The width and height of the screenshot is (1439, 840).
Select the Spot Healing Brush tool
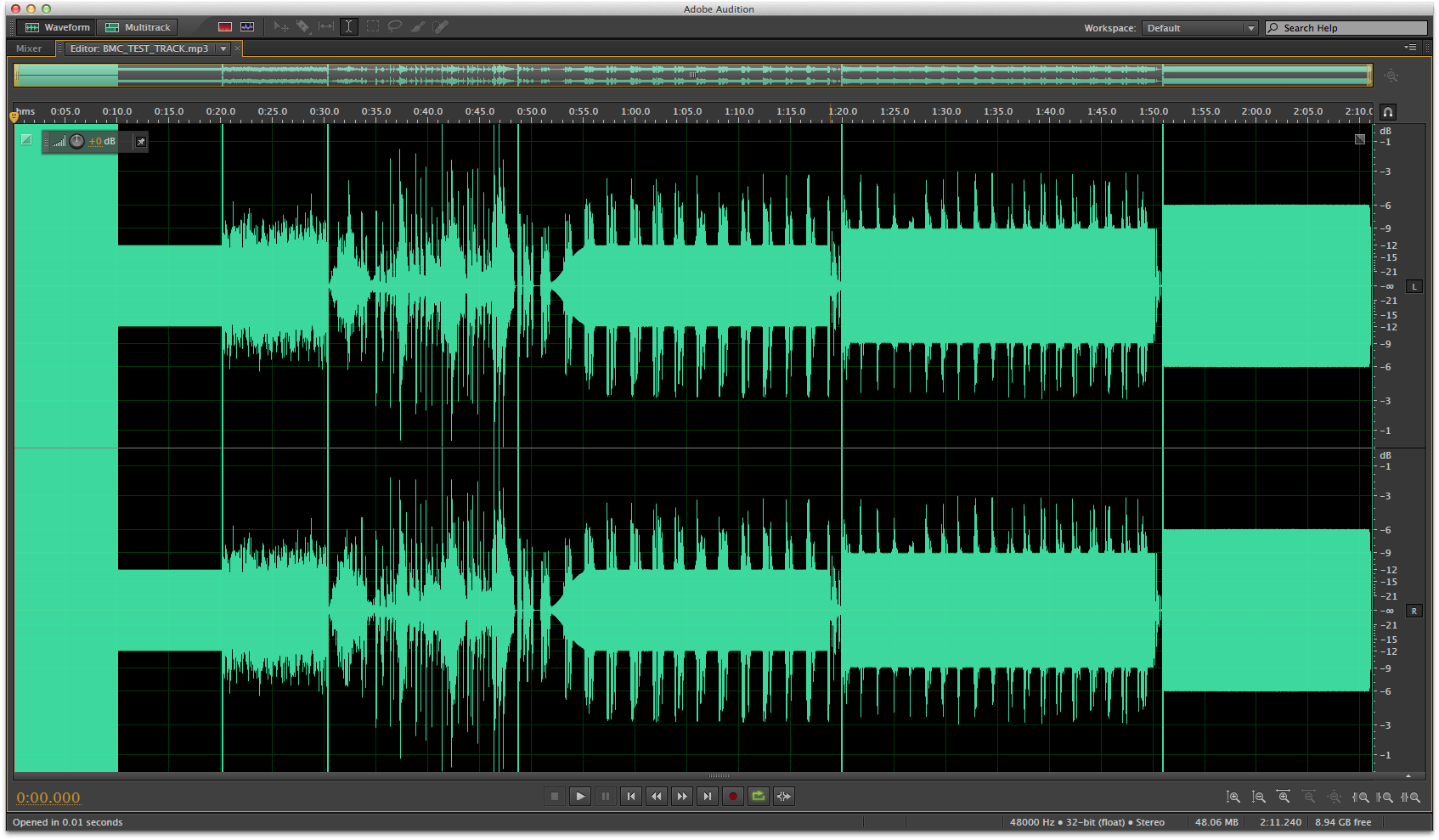coord(441,27)
